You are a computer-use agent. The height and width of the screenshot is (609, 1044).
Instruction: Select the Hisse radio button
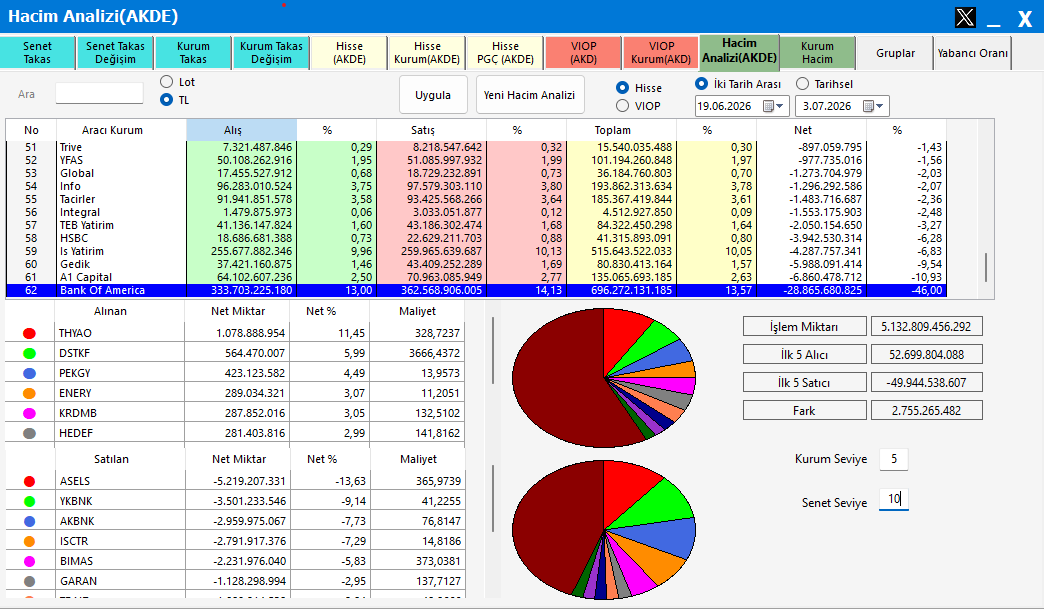tap(623, 88)
